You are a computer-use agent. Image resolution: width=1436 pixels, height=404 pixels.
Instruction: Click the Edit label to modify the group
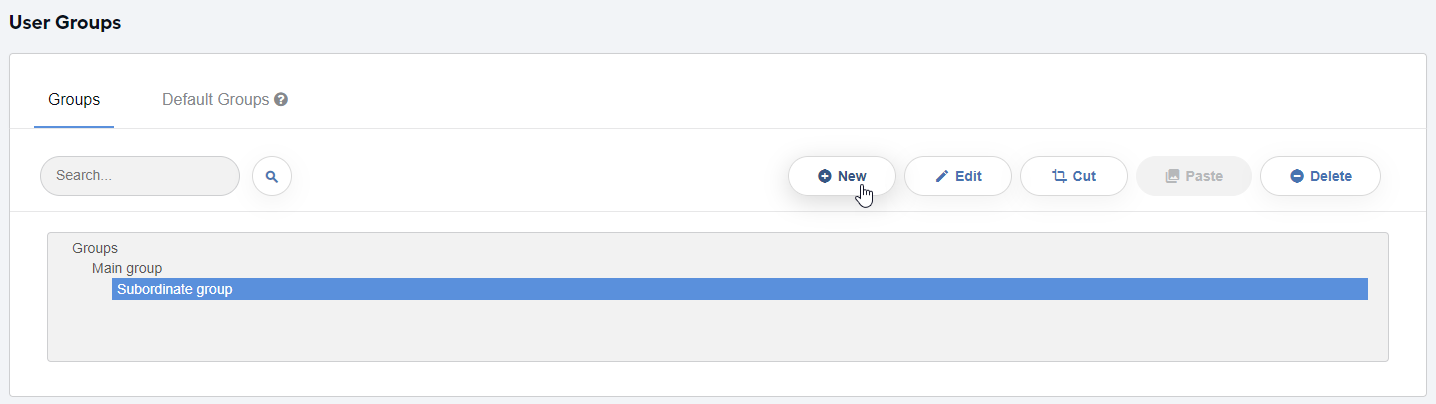(x=968, y=176)
